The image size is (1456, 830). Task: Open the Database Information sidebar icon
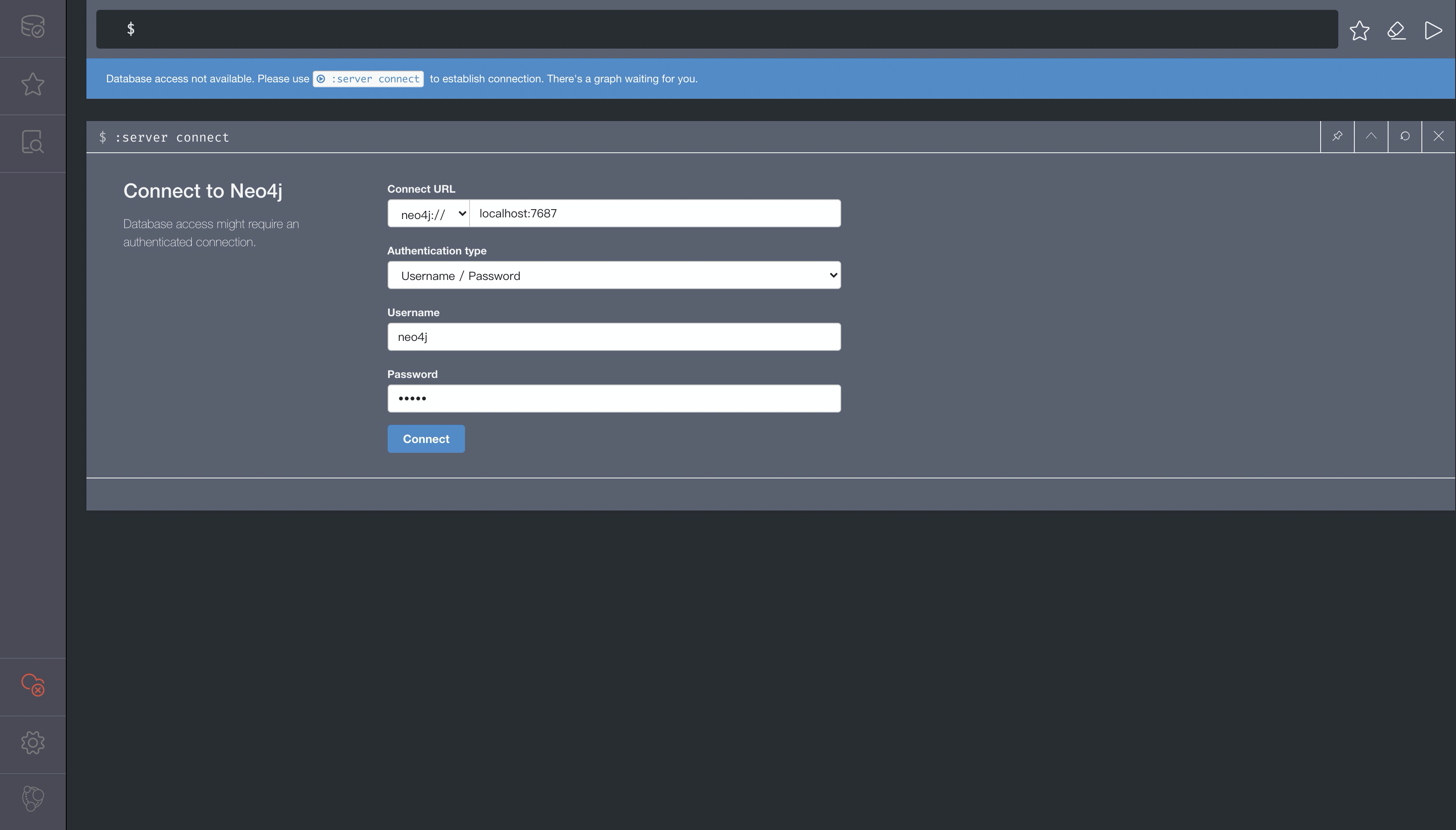[33, 27]
